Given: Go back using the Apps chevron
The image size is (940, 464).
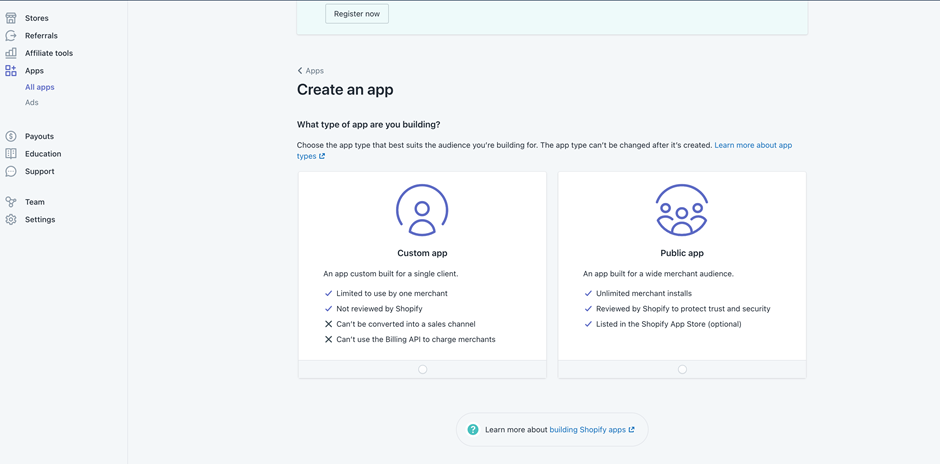Looking at the screenshot, I should click(x=300, y=71).
